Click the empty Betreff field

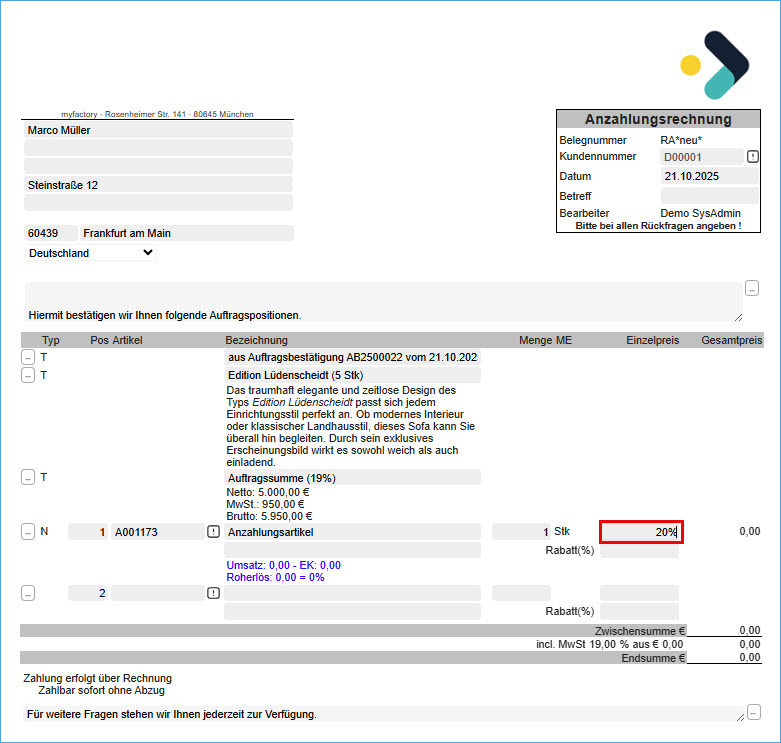pyautogui.click(x=709, y=195)
